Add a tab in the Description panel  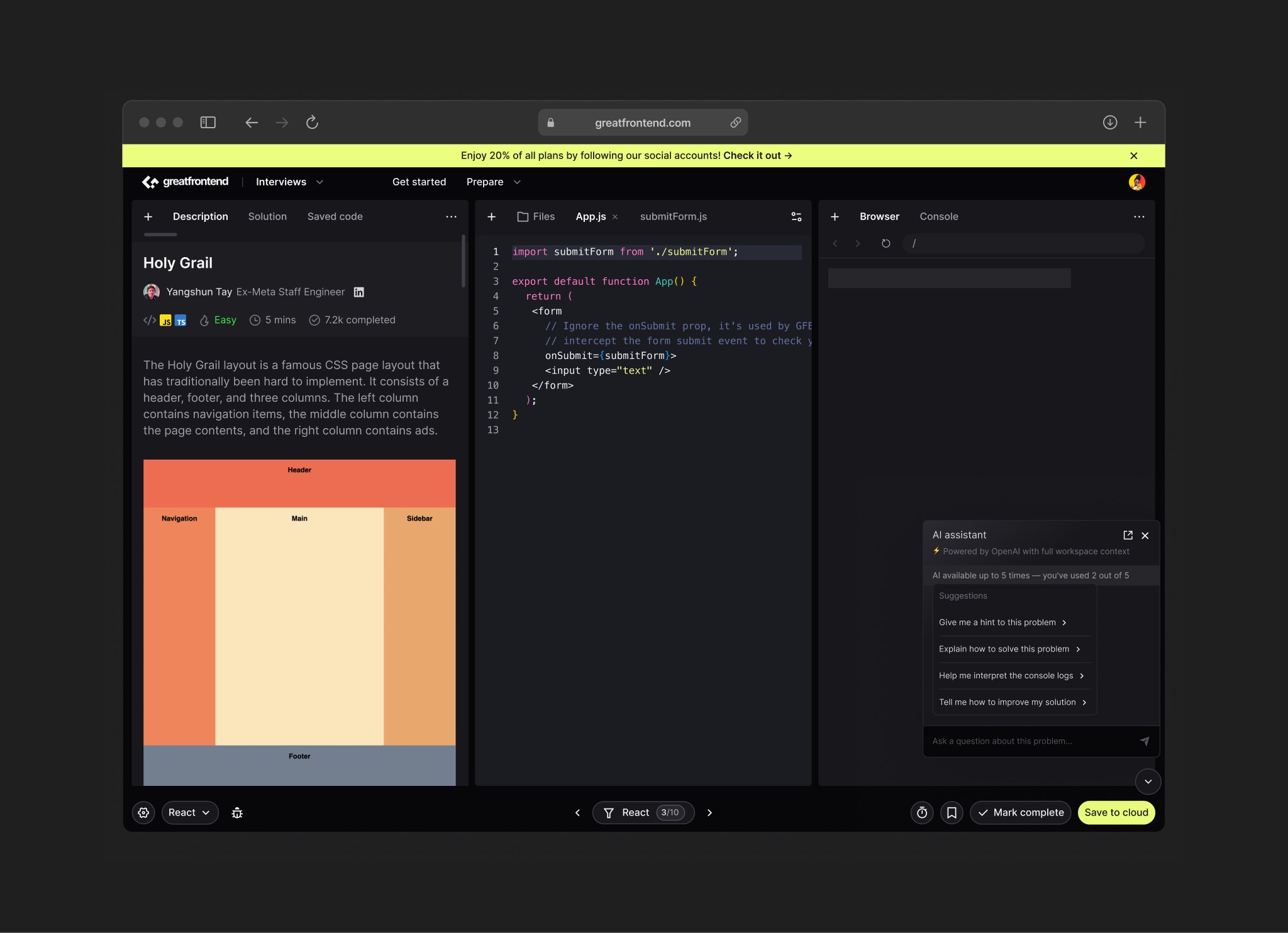[148, 217]
